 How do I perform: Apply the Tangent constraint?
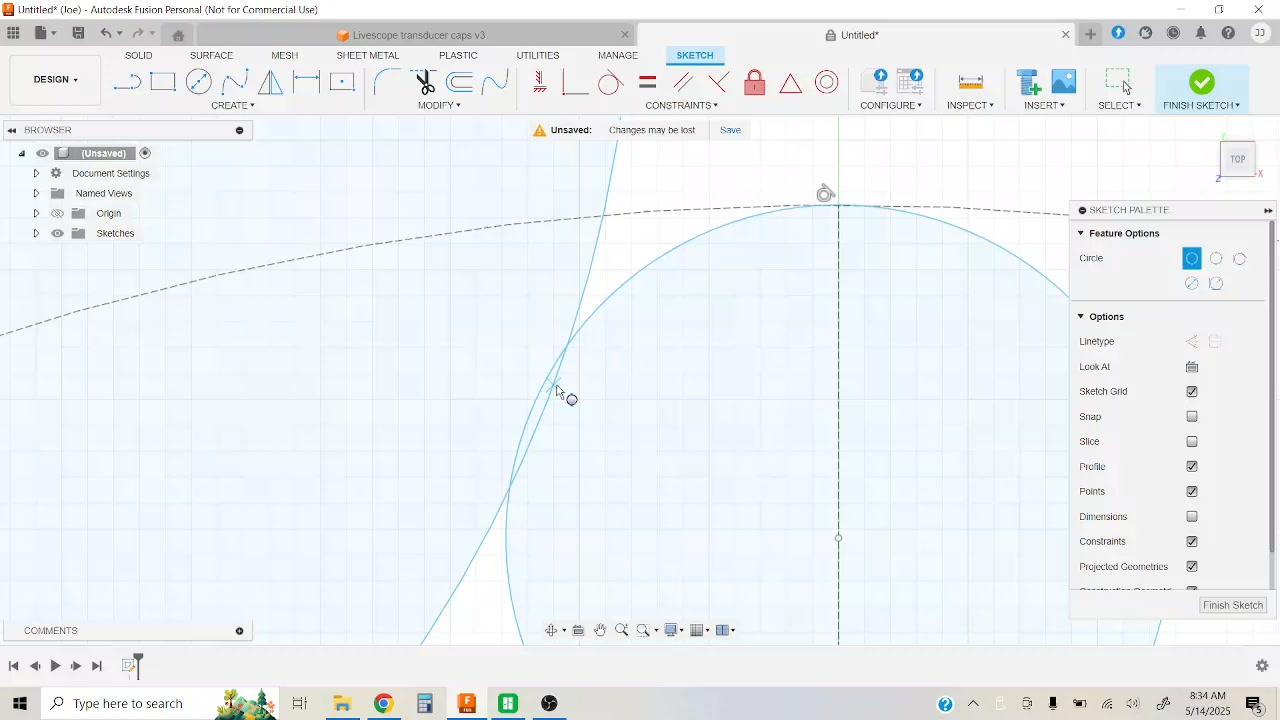pos(611,82)
